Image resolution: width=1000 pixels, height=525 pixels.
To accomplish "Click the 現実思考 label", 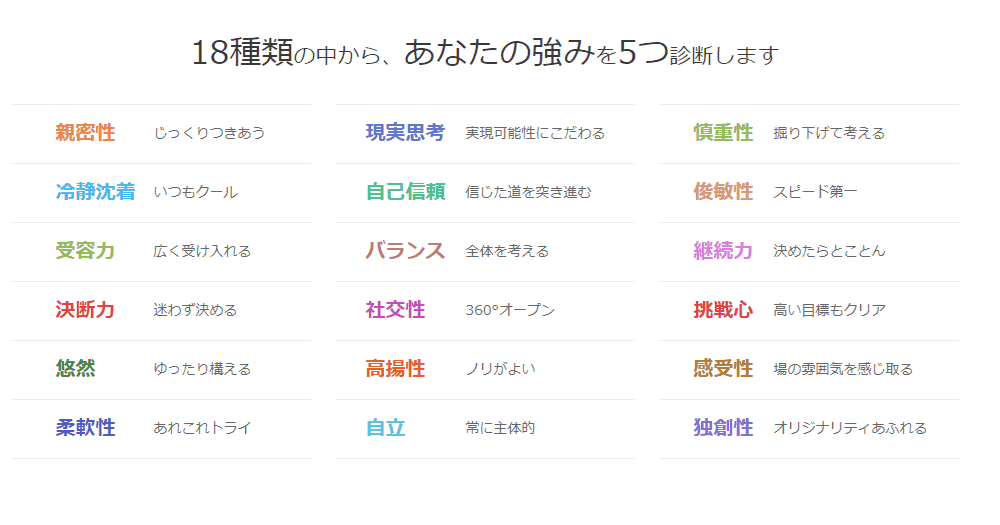I will coord(405,132).
